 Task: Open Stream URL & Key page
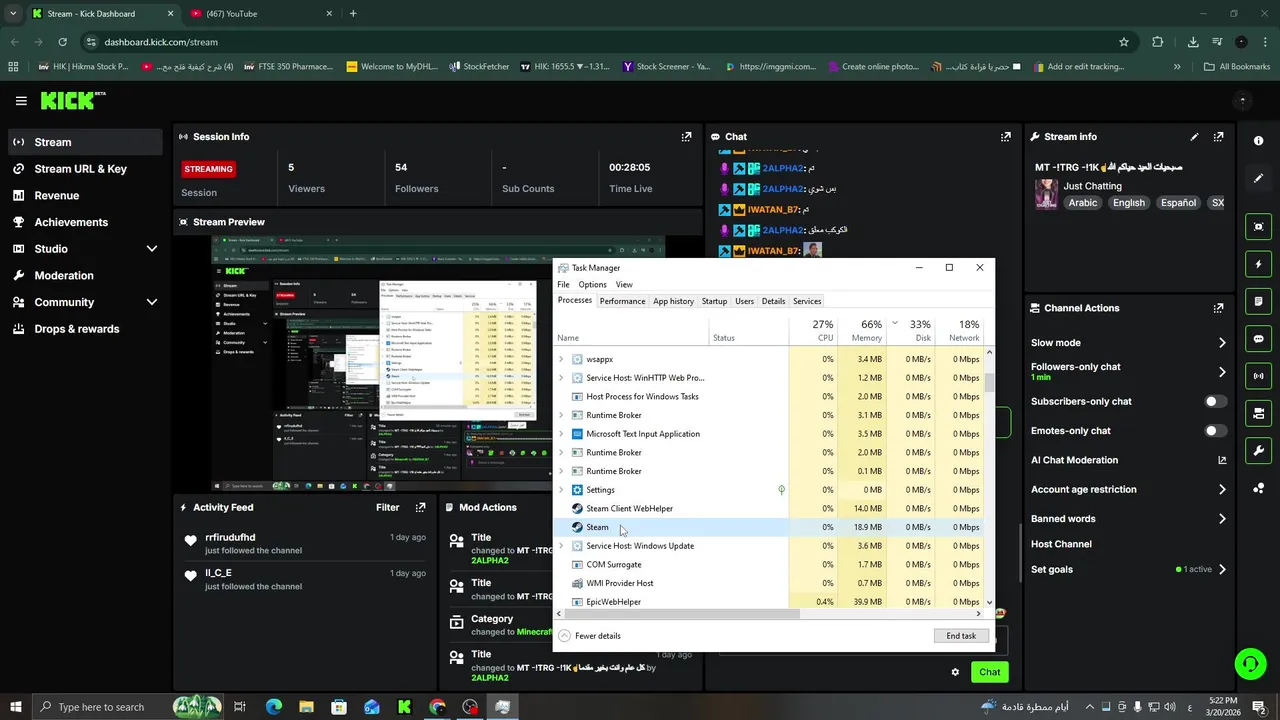[x=80, y=169]
